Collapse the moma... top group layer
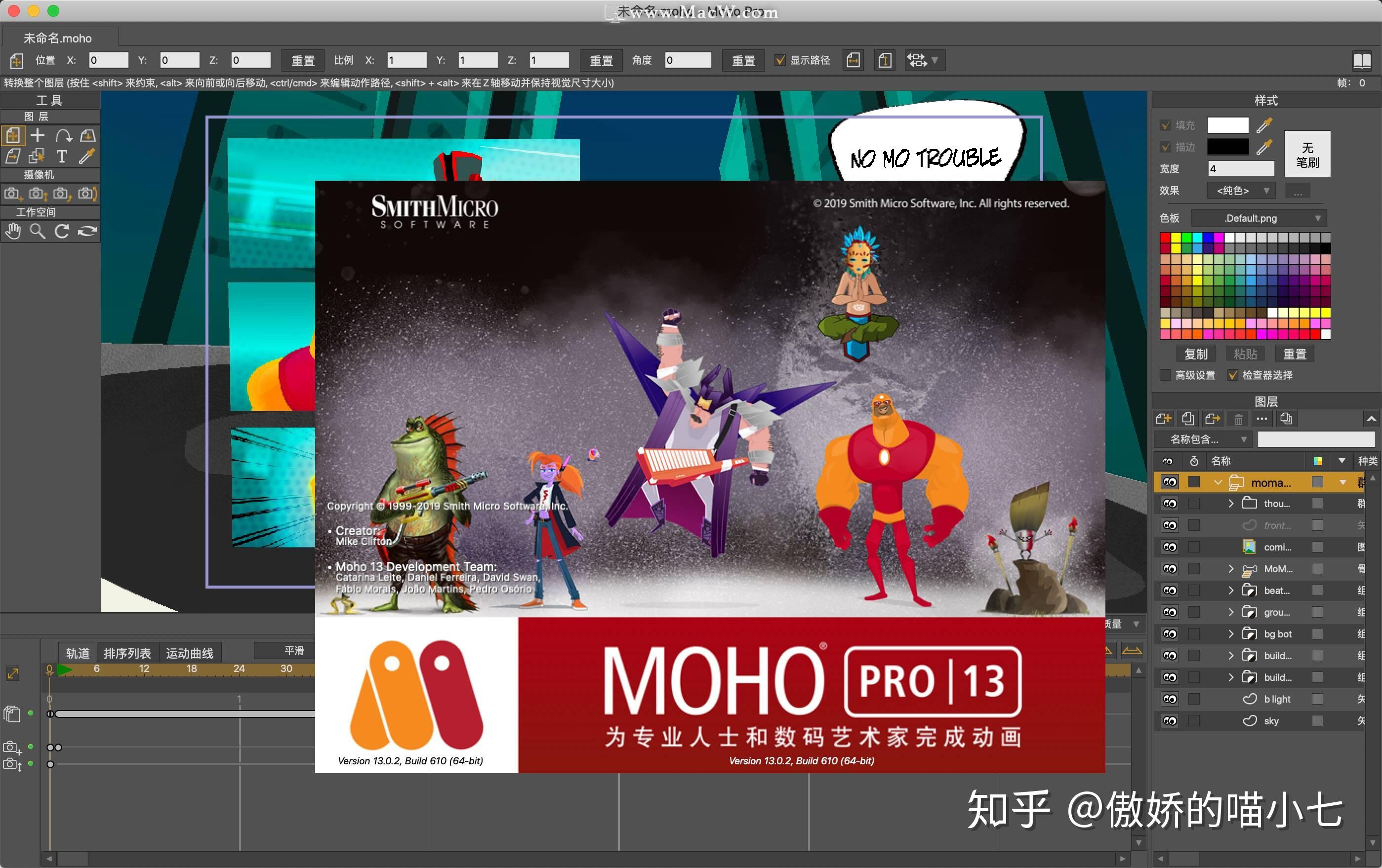The width and height of the screenshot is (1382, 868). pos(1218,482)
